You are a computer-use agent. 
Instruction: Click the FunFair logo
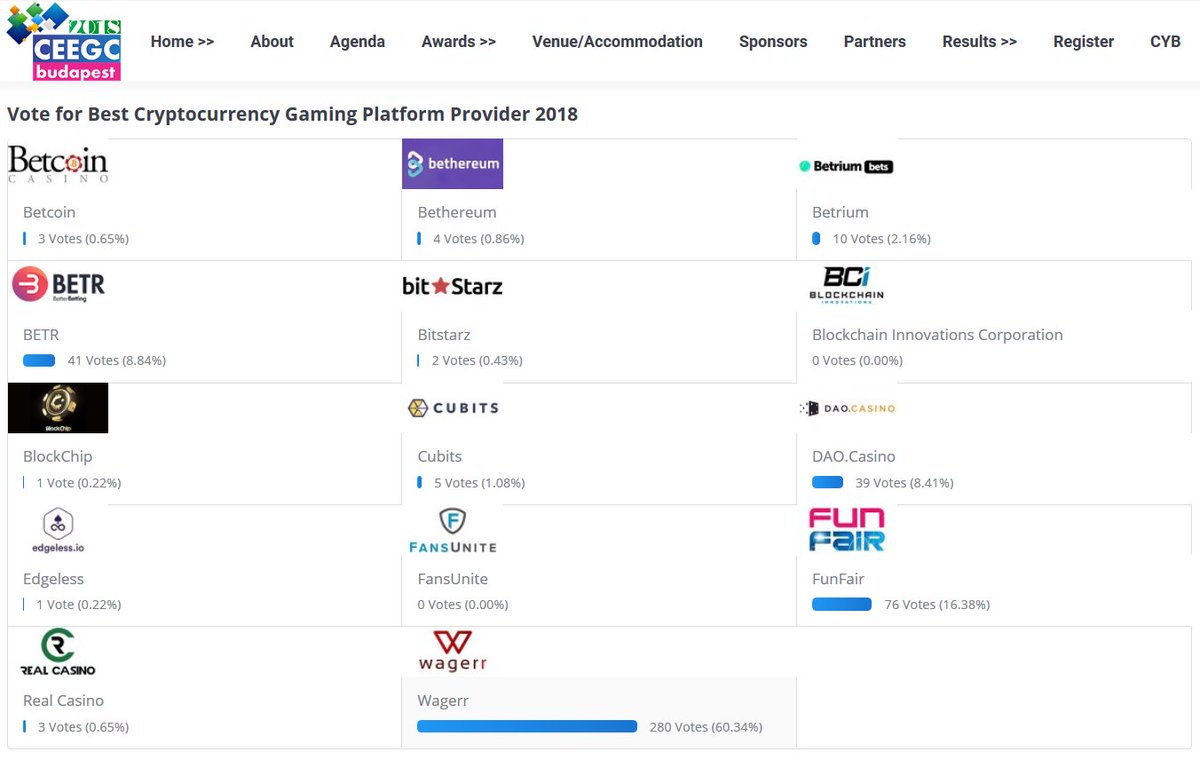847,530
